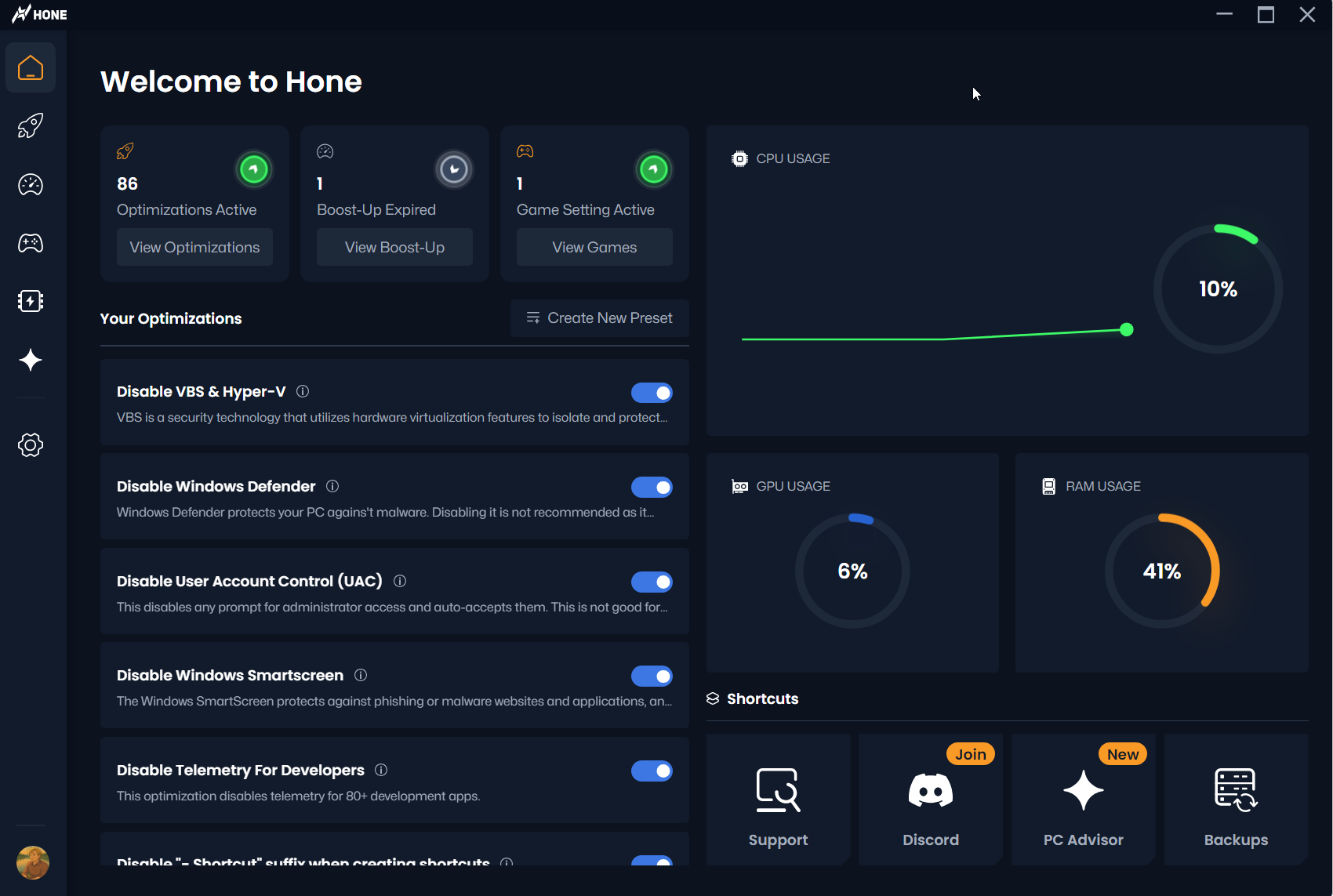Toggle Disable Telemetry For Developers
This screenshot has width=1333, height=896.
click(652, 771)
